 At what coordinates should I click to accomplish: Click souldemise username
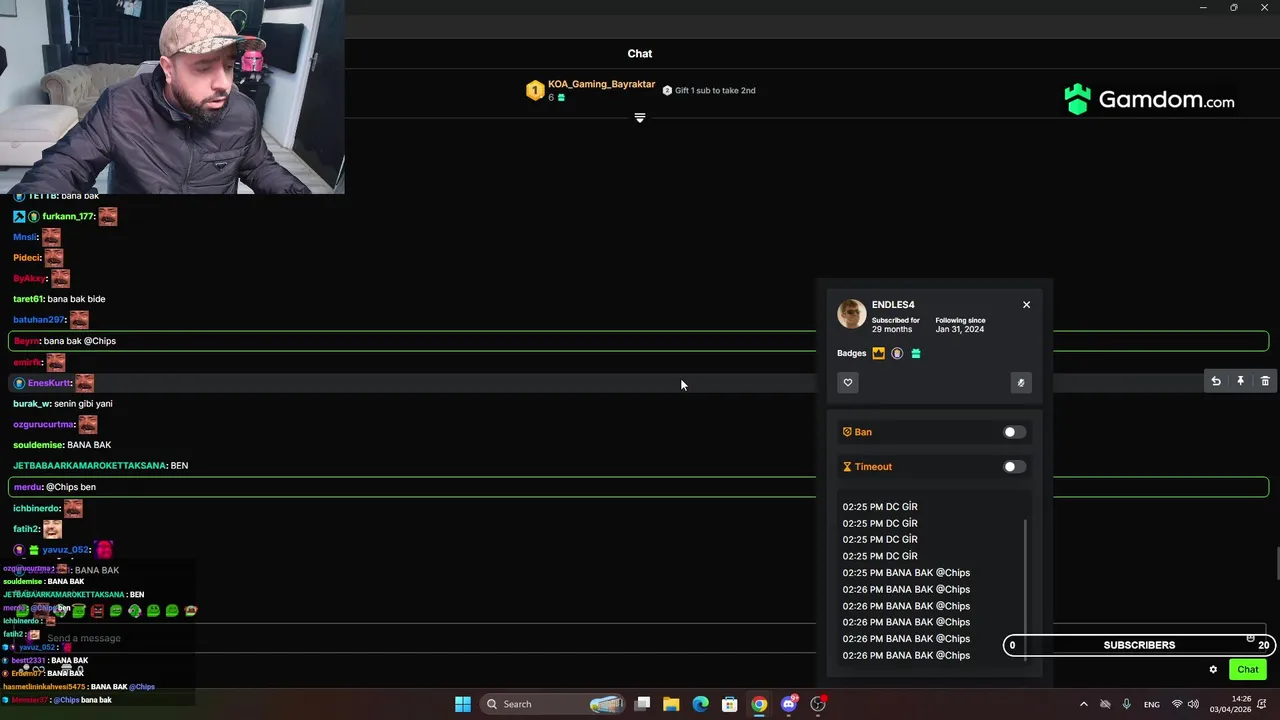pyautogui.click(x=38, y=445)
